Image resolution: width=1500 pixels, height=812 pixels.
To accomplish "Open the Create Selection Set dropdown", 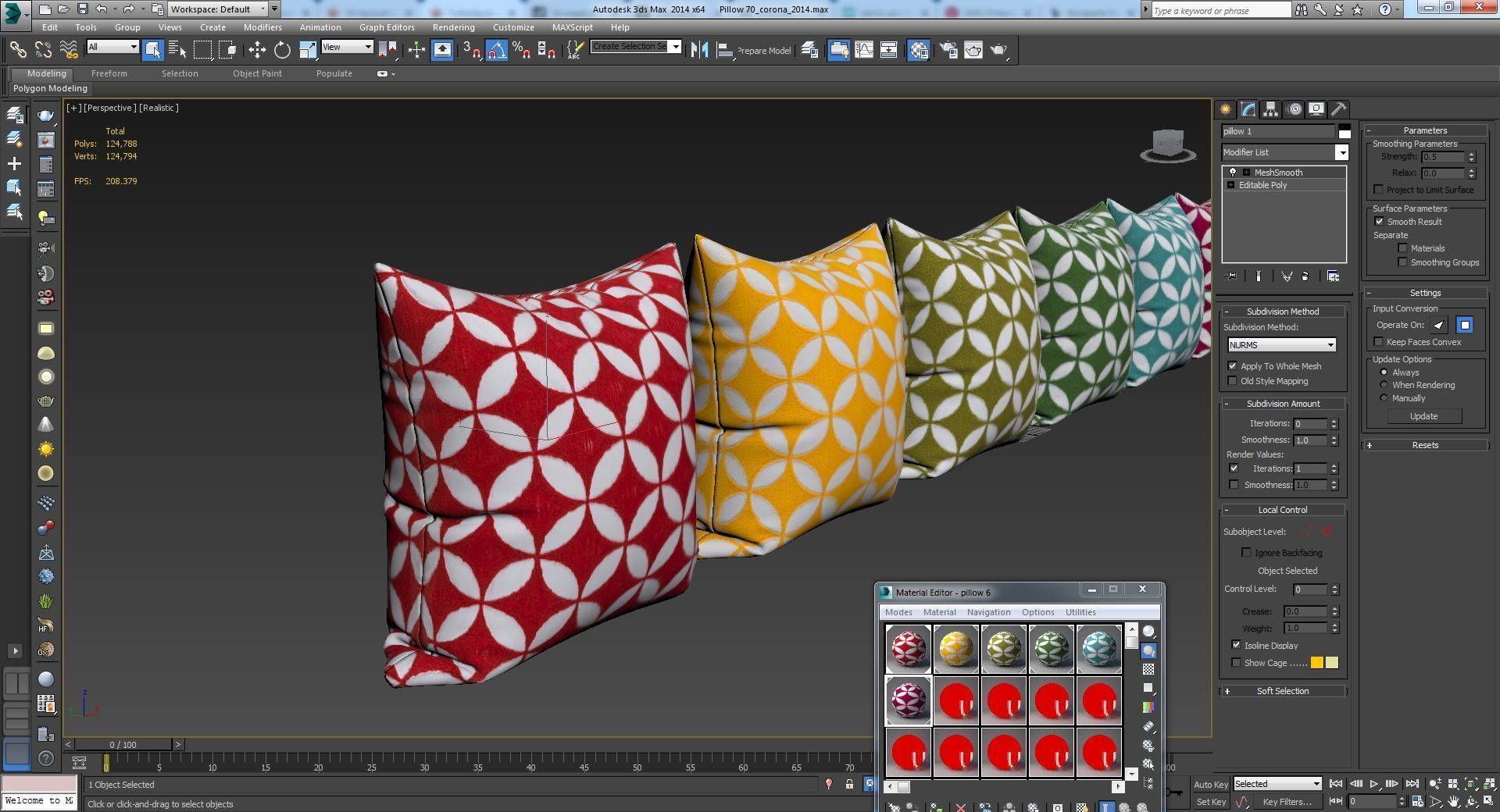I will pos(636,47).
